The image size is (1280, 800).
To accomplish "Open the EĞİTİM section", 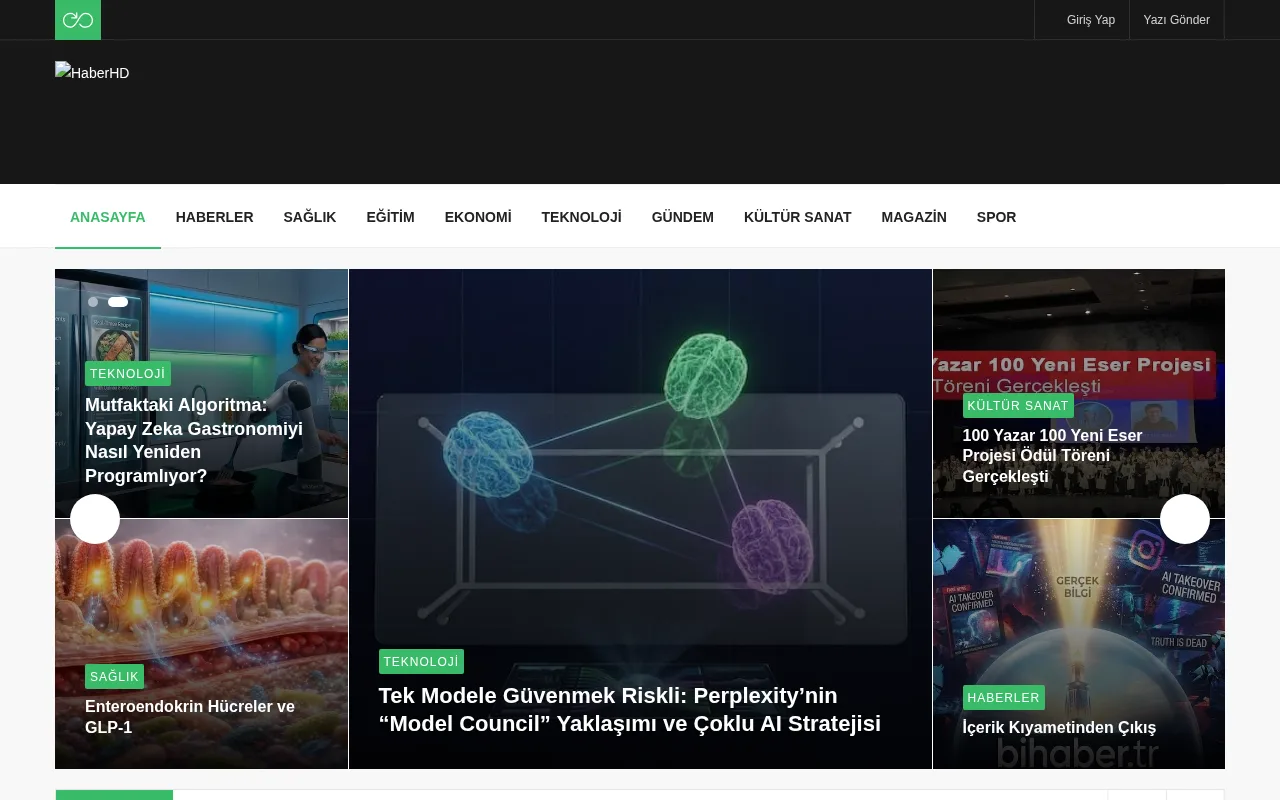I will tap(390, 217).
